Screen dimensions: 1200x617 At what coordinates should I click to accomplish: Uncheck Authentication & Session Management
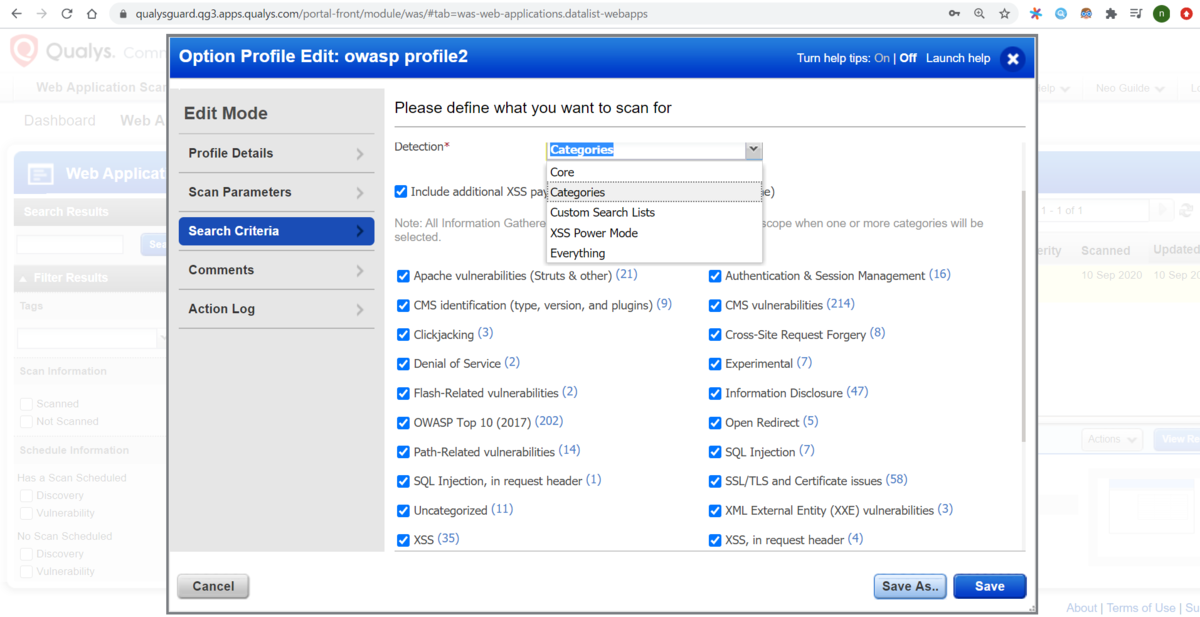pyautogui.click(x=715, y=276)
